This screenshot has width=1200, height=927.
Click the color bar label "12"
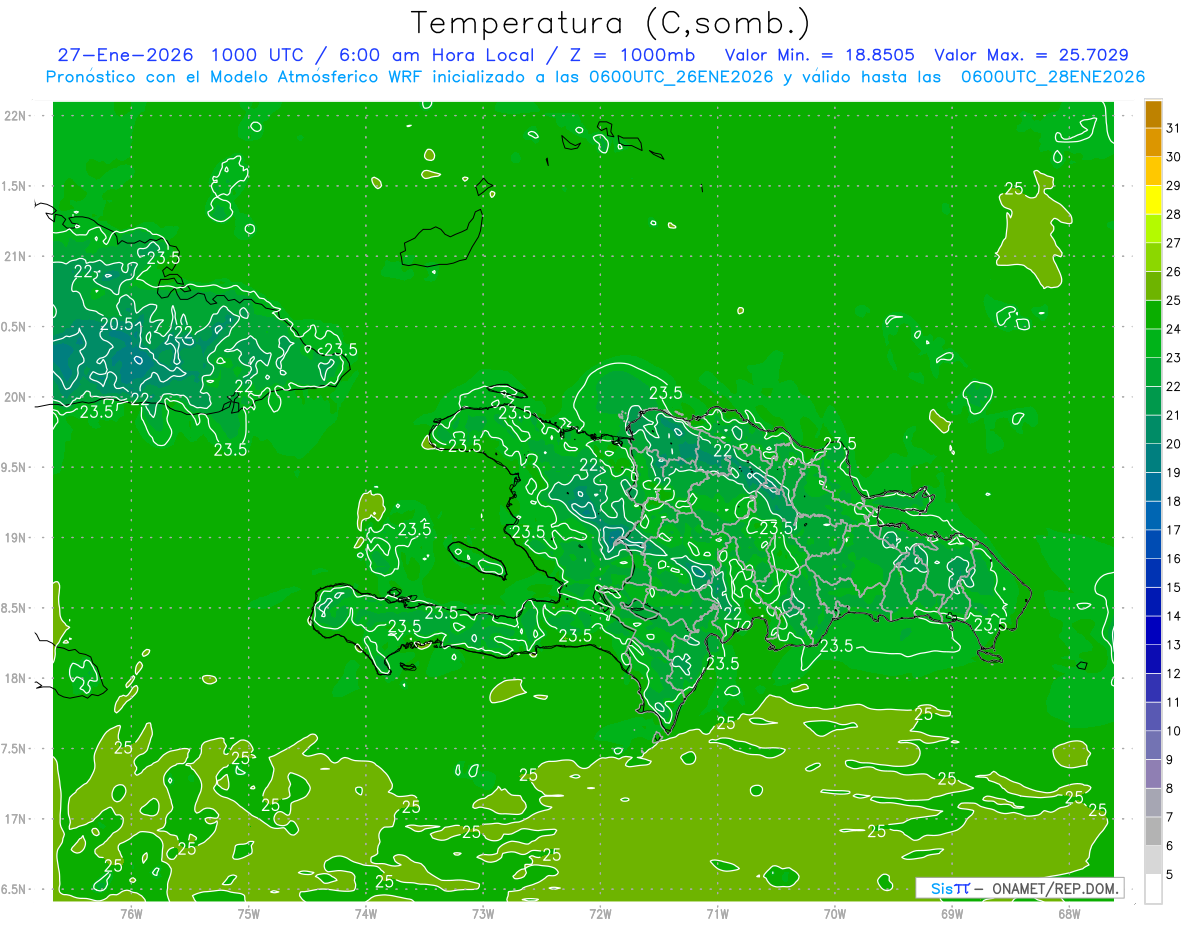(1174, 673)
